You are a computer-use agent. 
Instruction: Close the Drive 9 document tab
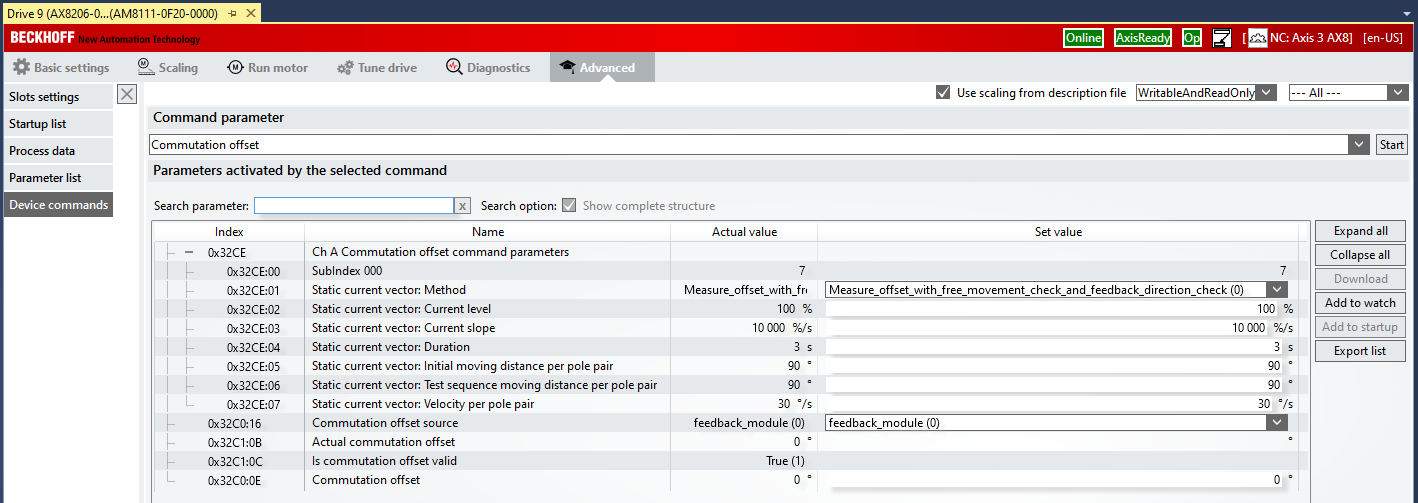click(250, 12)
